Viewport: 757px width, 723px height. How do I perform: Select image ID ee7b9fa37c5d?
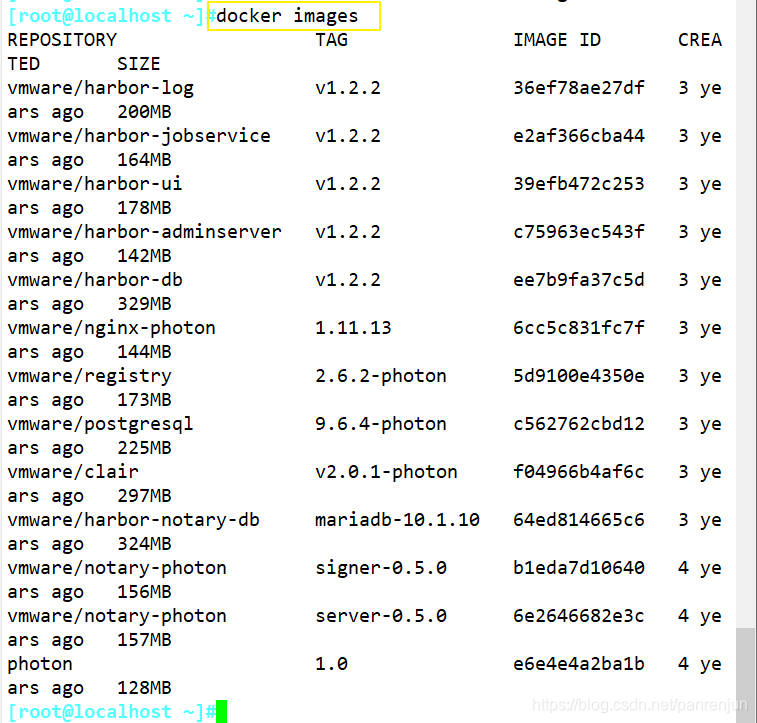[579, 280]
